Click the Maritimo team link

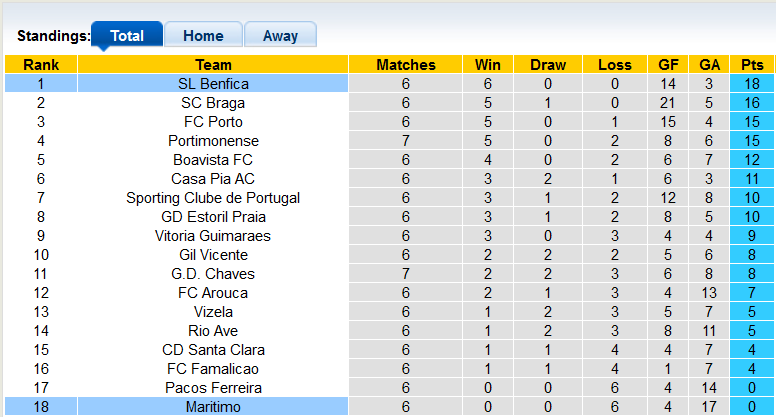pyautogui.click(x=213, y=407)
